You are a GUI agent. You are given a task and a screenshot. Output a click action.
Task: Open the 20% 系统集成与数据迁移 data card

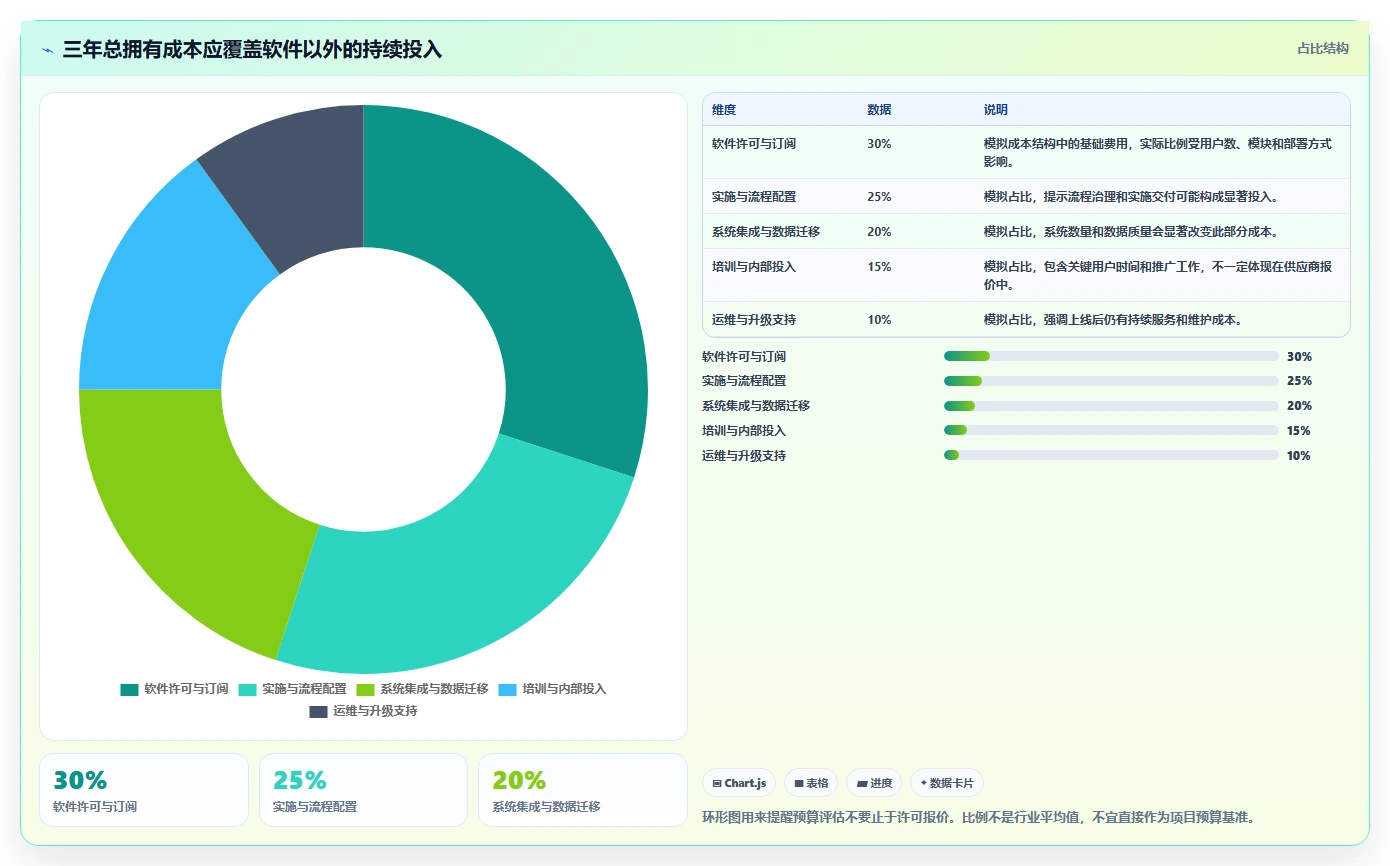point(583,790)
